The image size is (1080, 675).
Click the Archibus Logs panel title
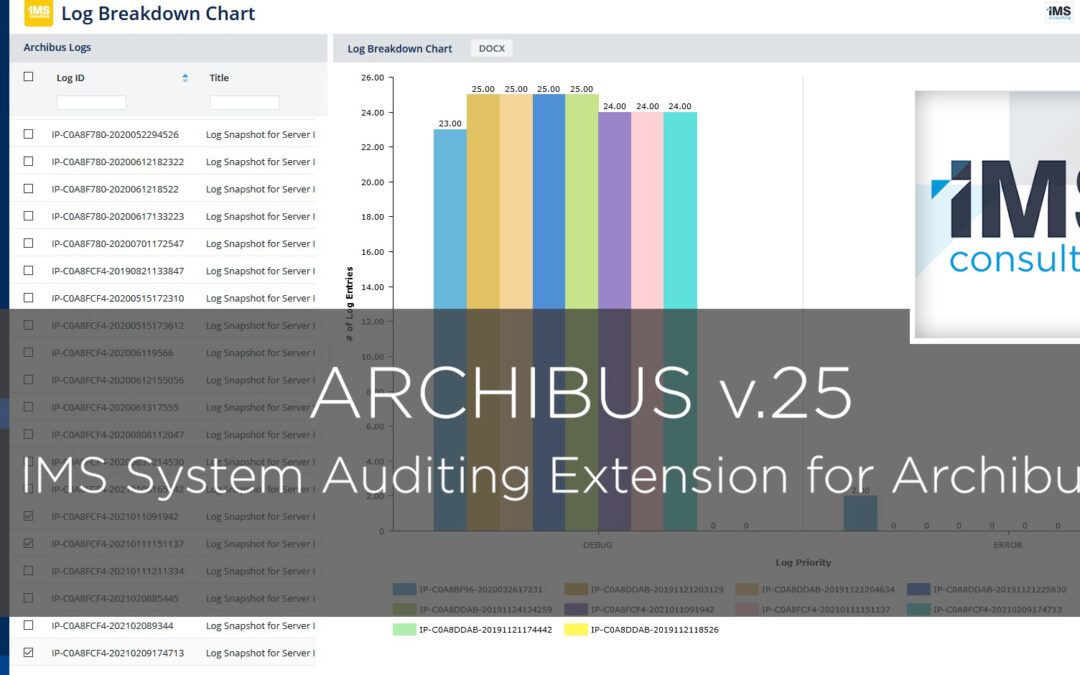pos(57,48)
